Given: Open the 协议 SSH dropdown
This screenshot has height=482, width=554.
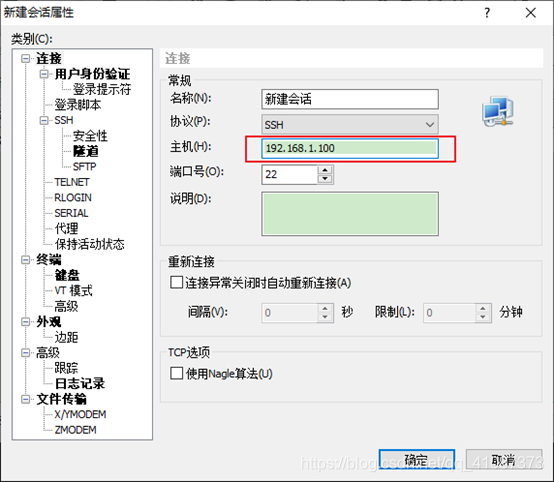Looking at the screenshot, I should 350,124.
